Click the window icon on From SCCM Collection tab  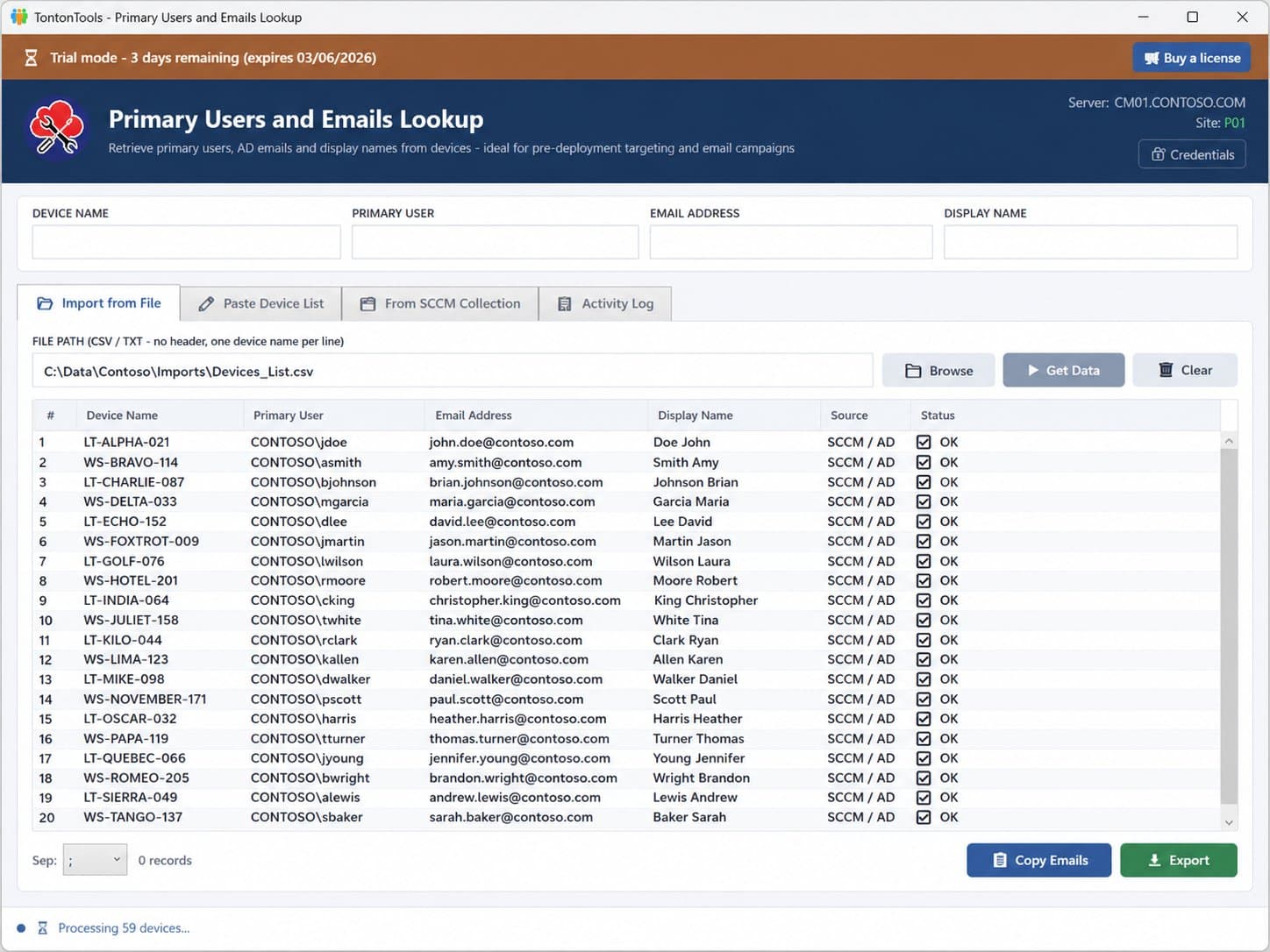pos(368,303)
